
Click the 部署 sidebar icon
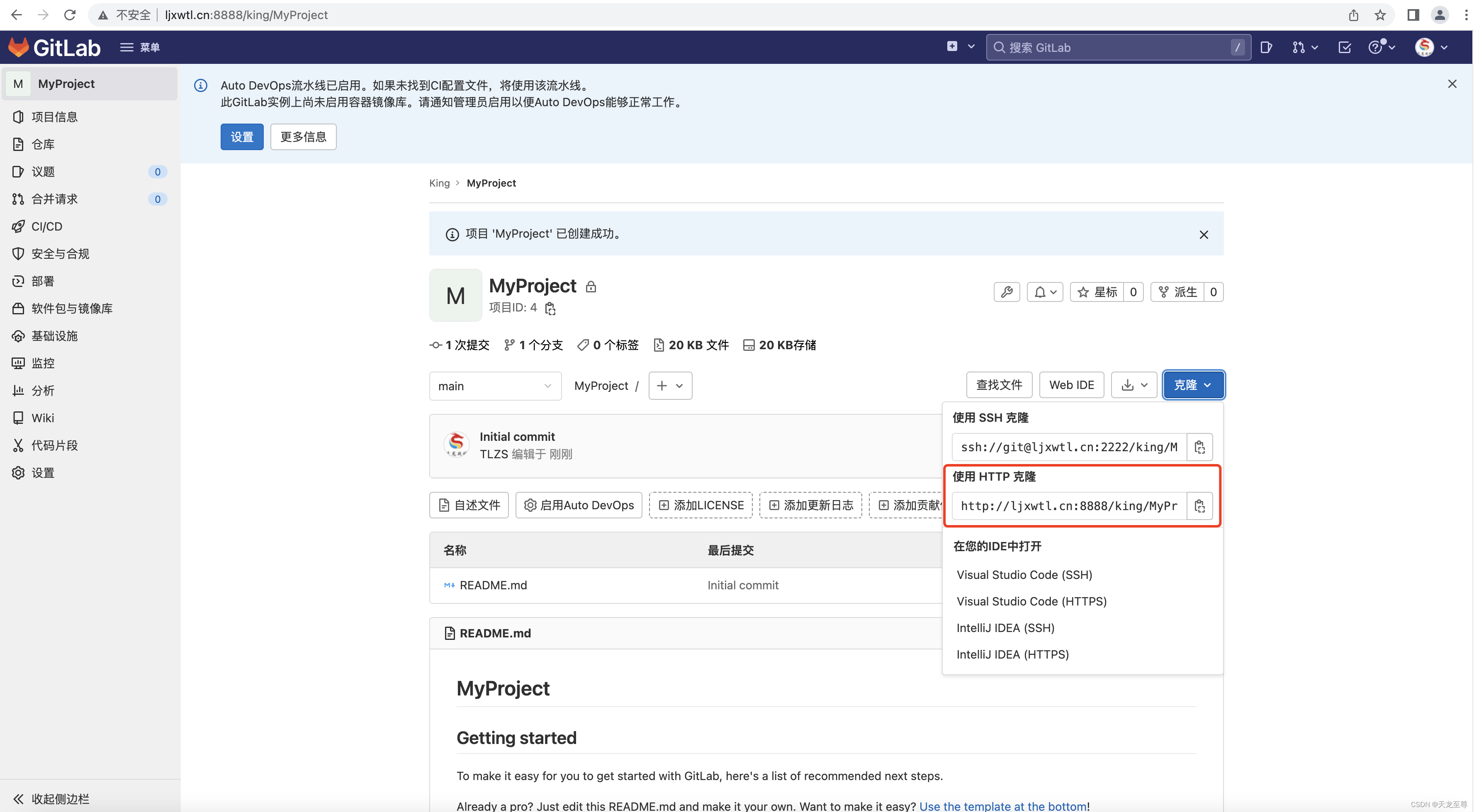coord(18,281)
